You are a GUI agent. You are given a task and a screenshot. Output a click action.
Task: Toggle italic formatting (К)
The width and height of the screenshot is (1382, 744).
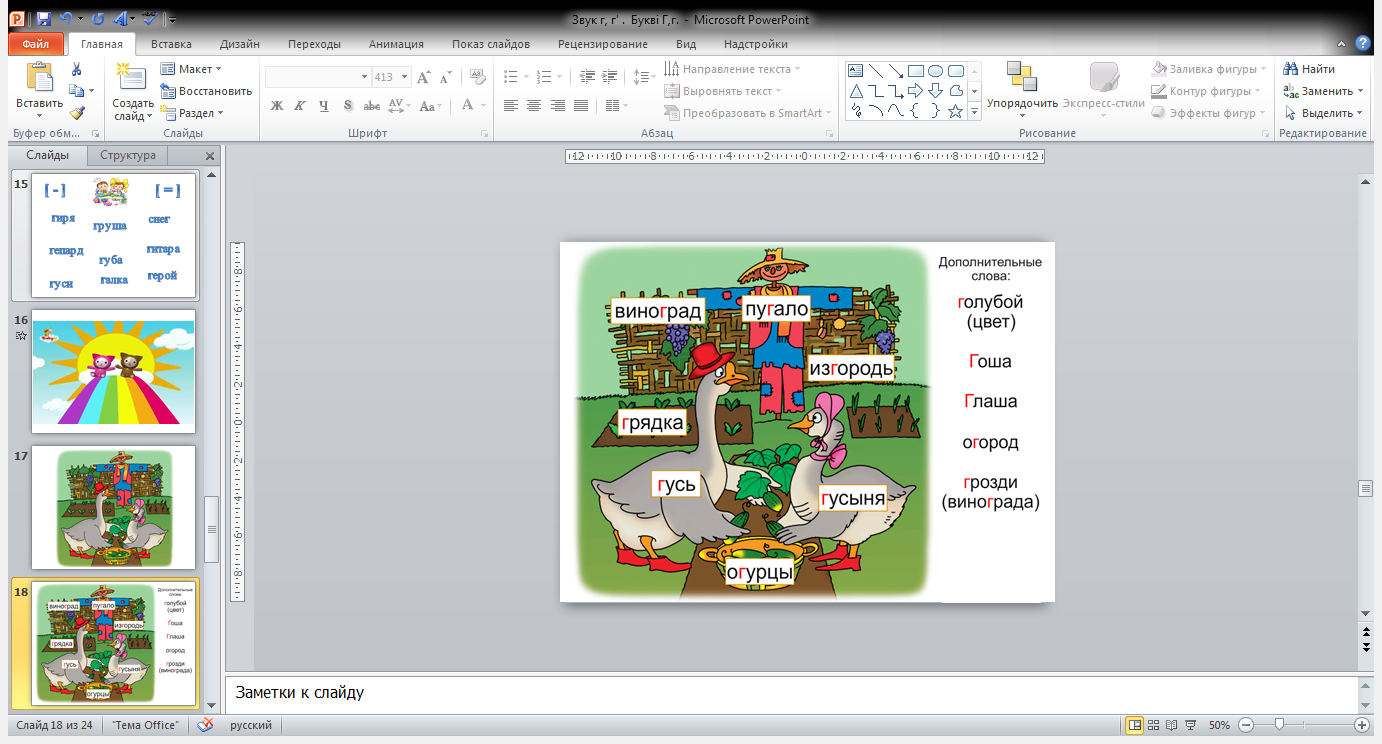[300, 106]
